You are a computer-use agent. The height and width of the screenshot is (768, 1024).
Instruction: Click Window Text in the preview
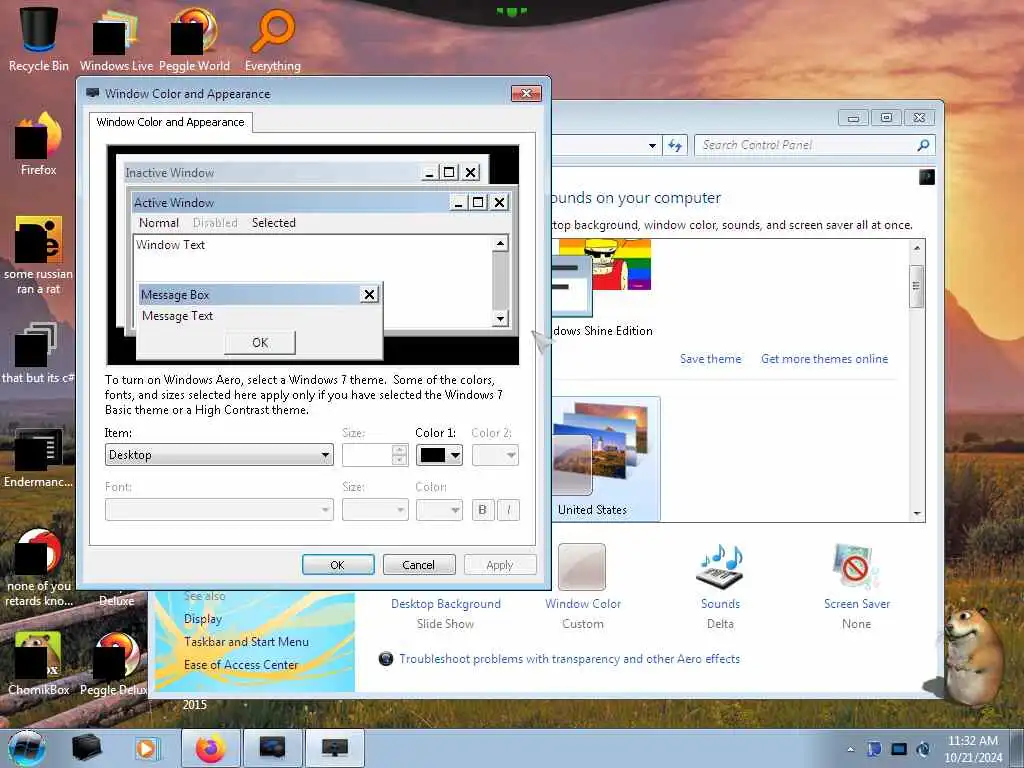[170, 245]
